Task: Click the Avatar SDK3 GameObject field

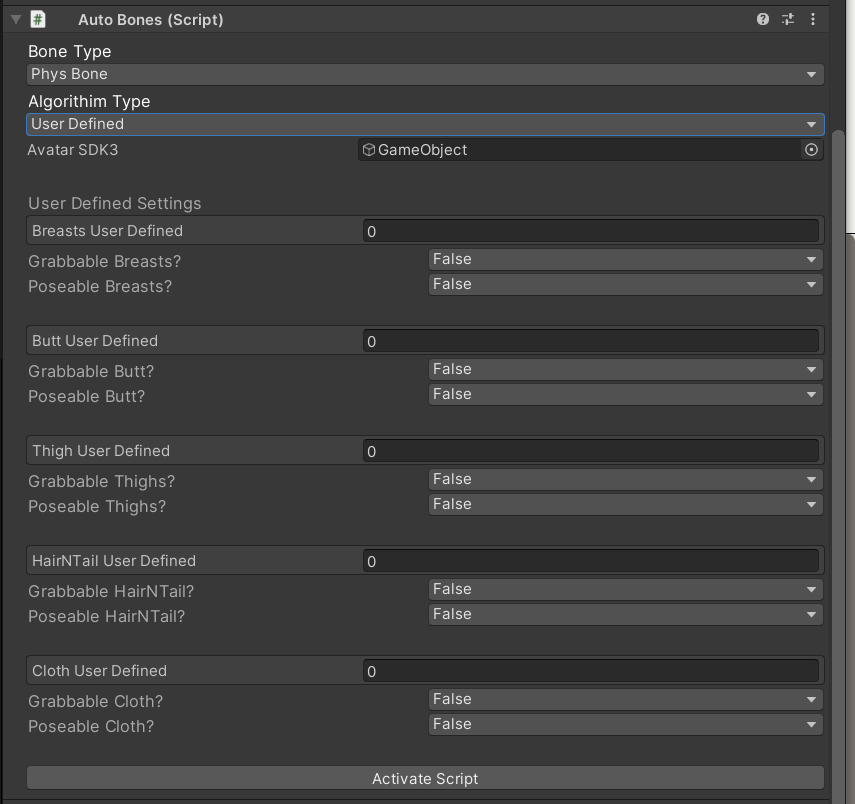Action: click(x=580, y=150)
